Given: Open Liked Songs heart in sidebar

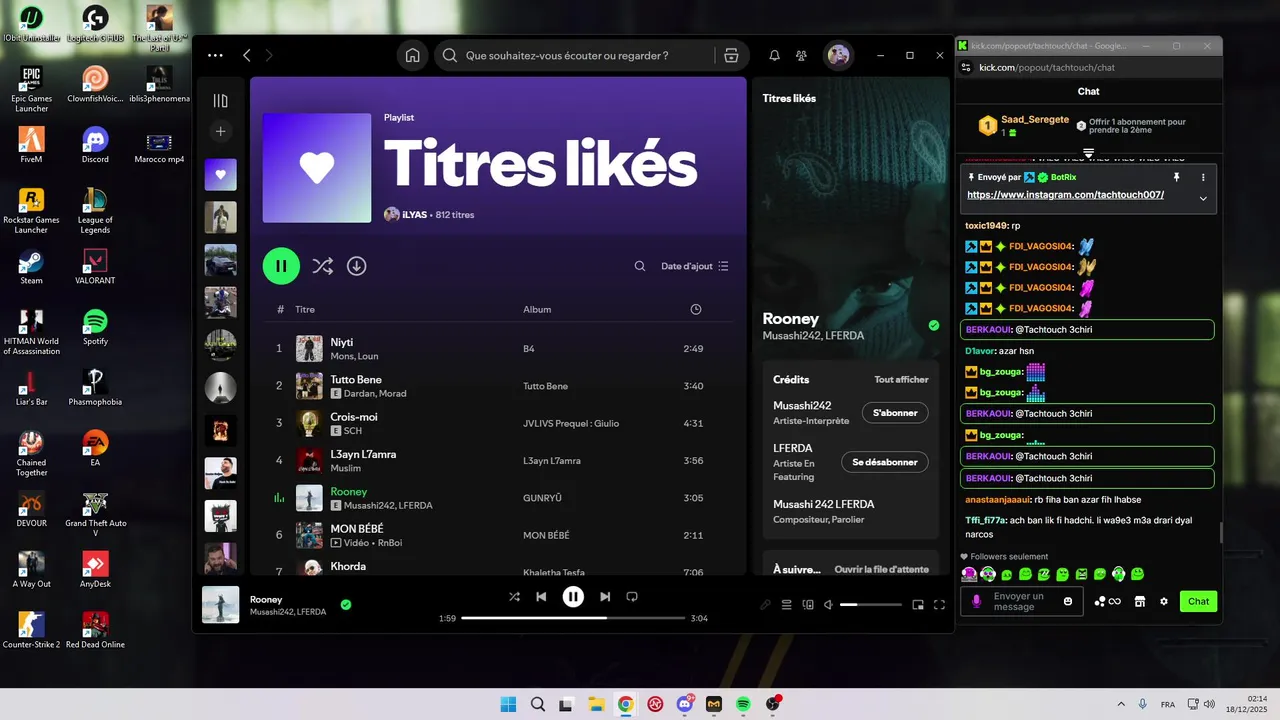Looking at the screenshot, I should (x=221, y=175).
